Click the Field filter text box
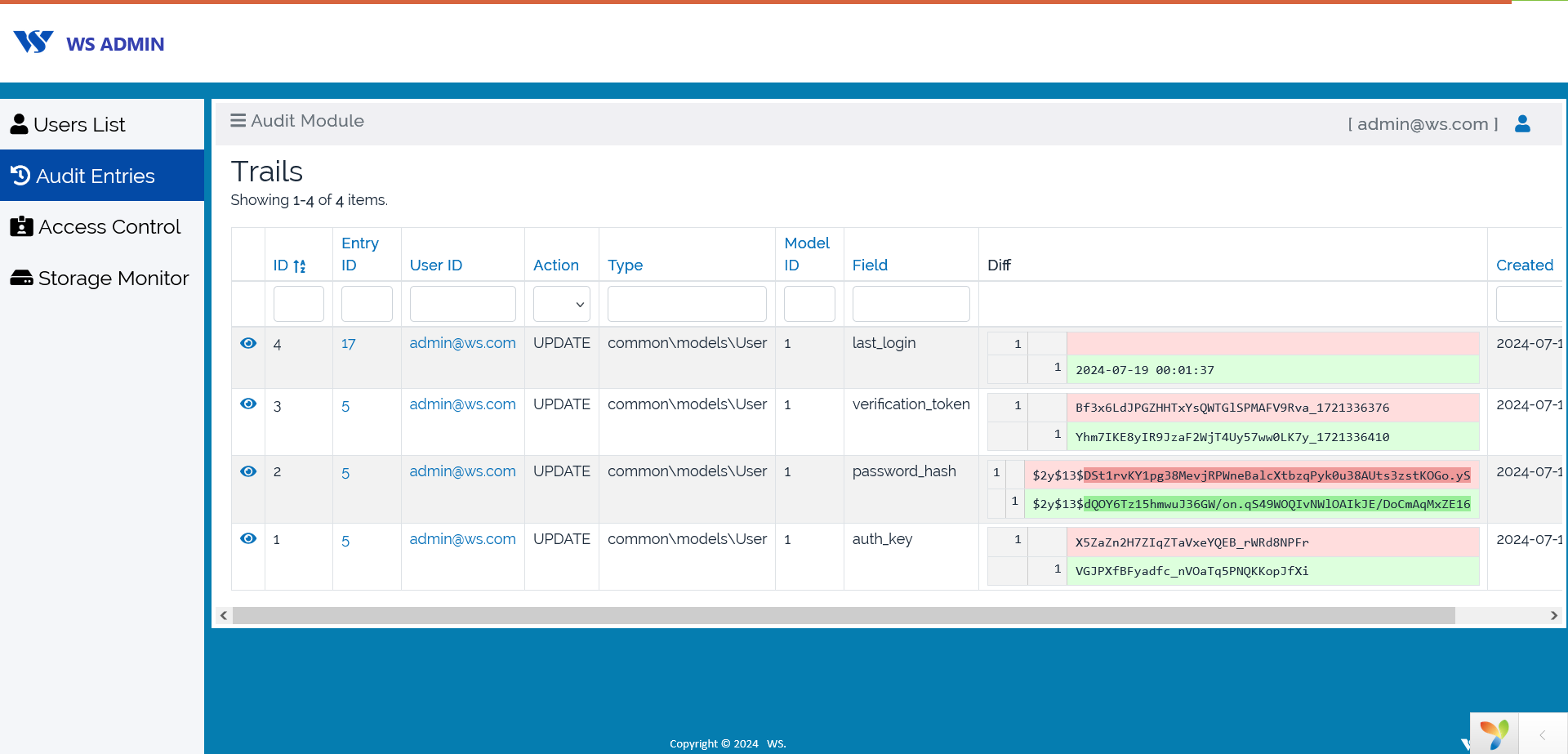This screenshot has height=754, width=1568. pos(911,305)
